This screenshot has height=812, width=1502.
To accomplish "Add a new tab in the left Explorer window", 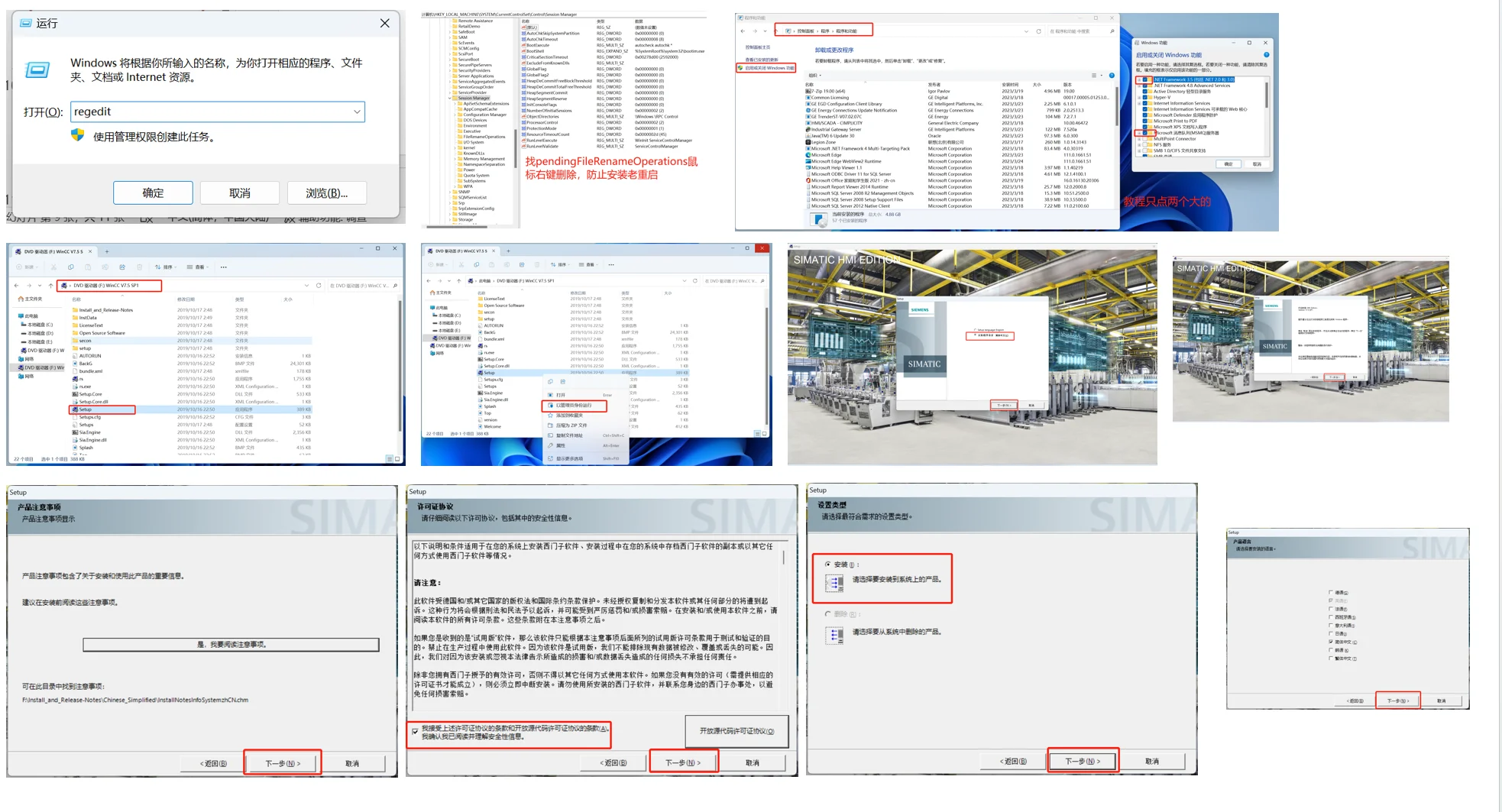I will click(x=107, y=251).
